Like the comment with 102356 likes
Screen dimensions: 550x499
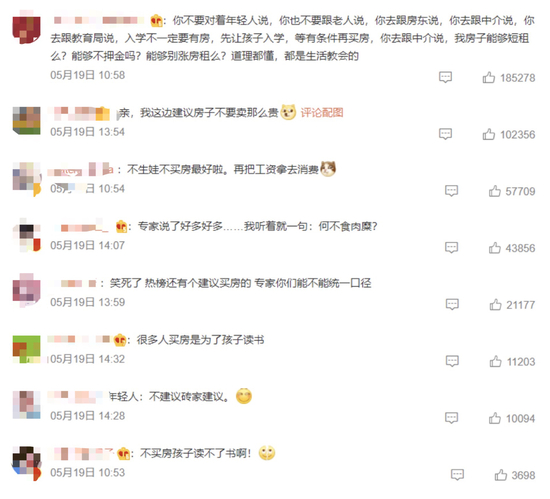click(x=489, y=134)
